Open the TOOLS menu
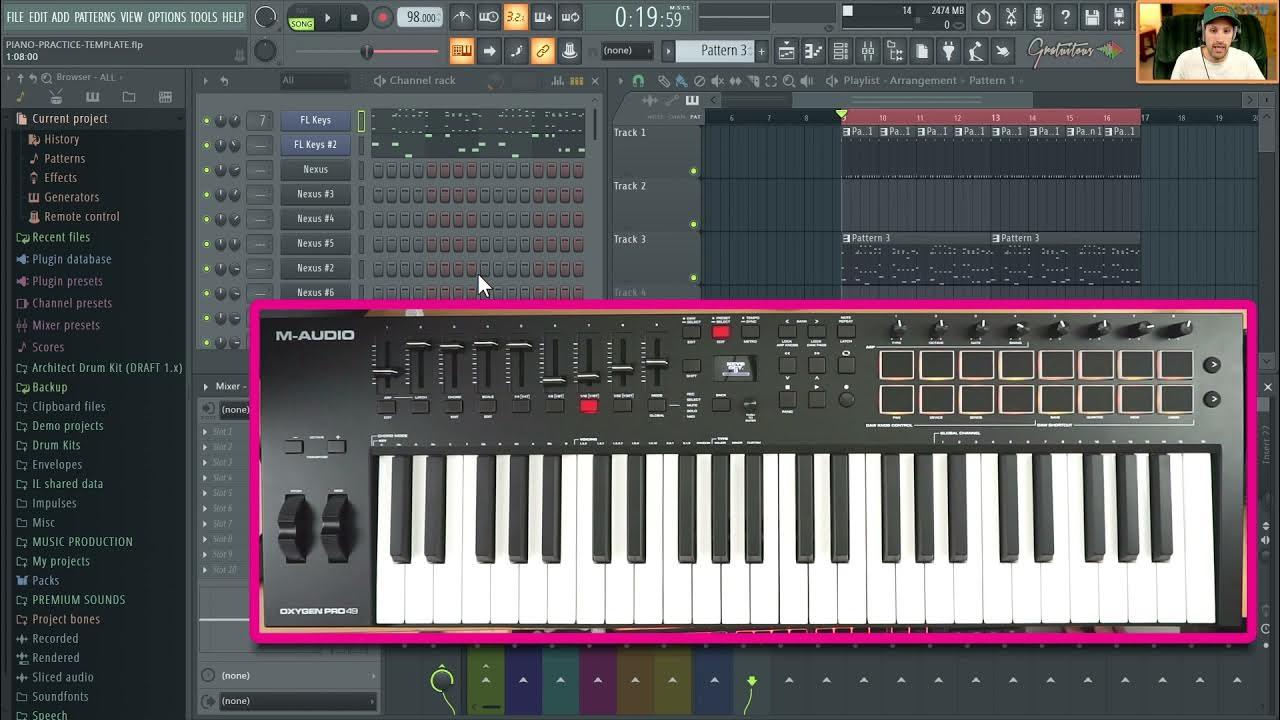Image resolution: width=1280 pixels, height=720 pixels. (203, 17)
